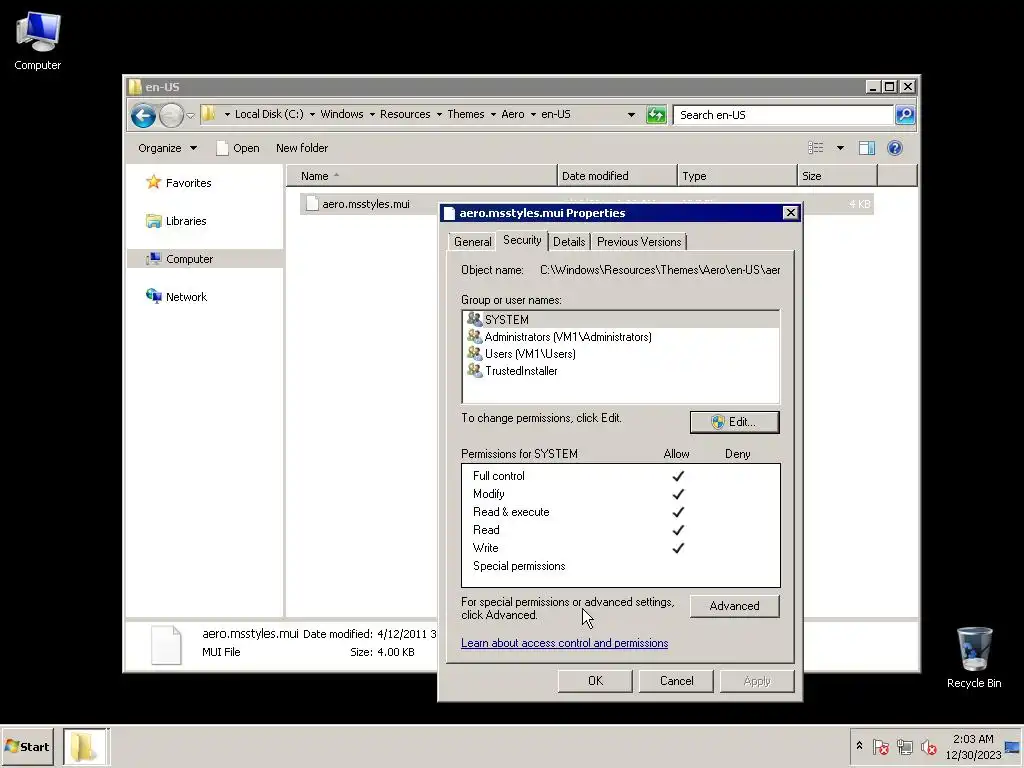Screen dimensions: 1024x768
Task: Click the Action Center flag tray icon
Action: point(880,746)
